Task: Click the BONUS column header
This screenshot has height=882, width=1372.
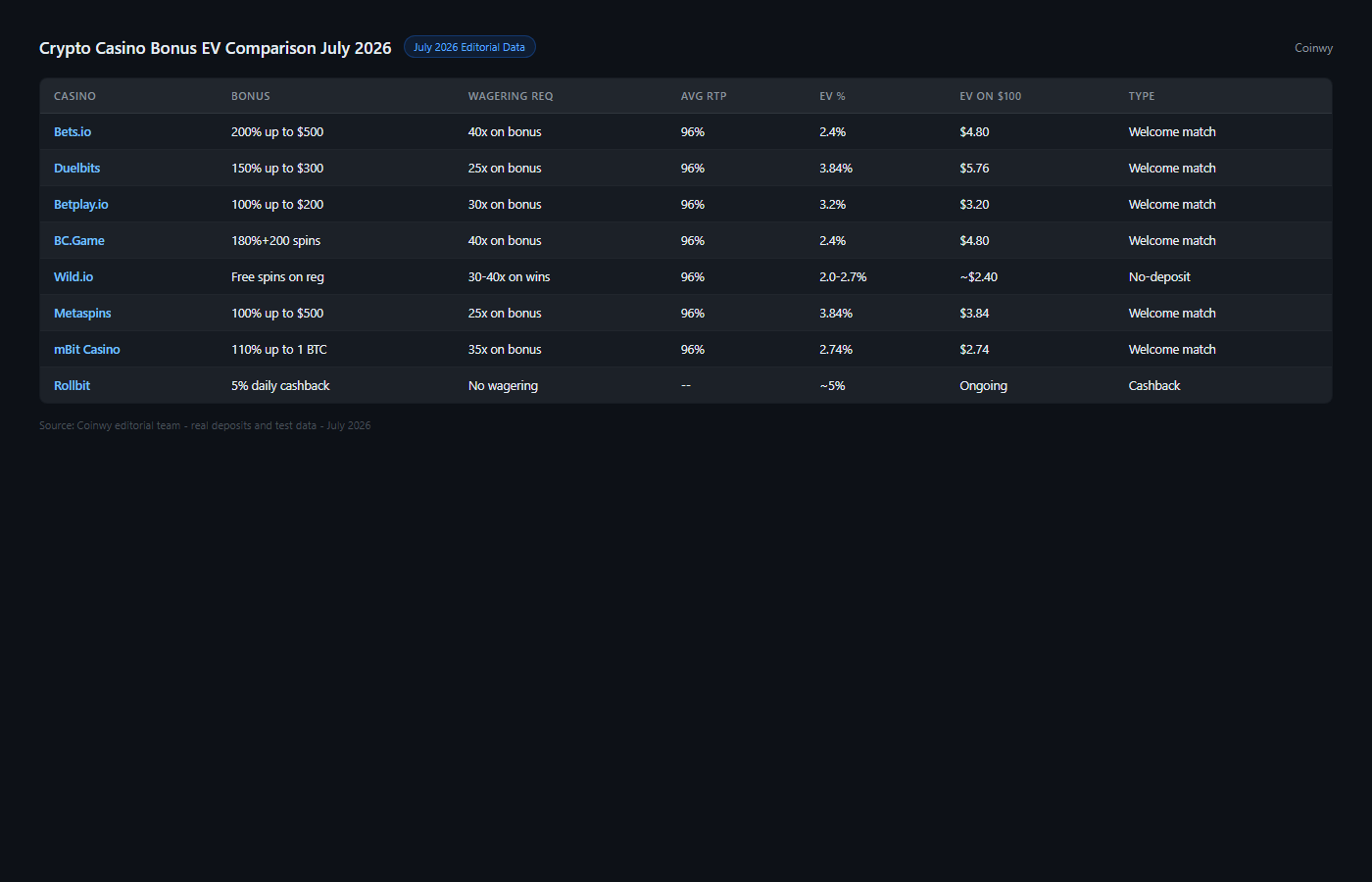Action: pyautogui.click(x=251, y=96)
